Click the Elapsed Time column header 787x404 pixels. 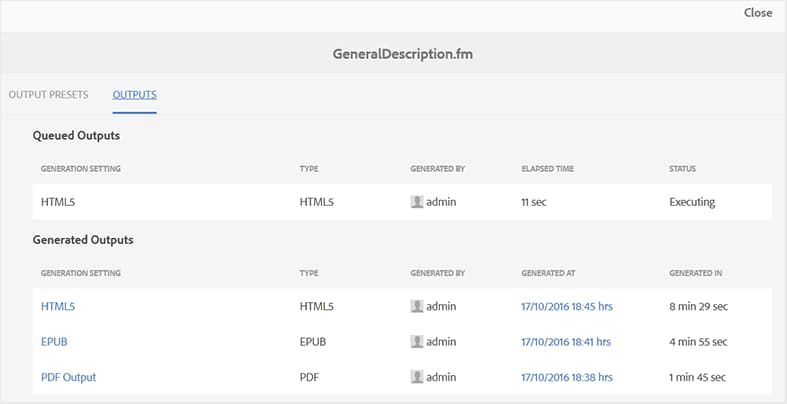547,169
